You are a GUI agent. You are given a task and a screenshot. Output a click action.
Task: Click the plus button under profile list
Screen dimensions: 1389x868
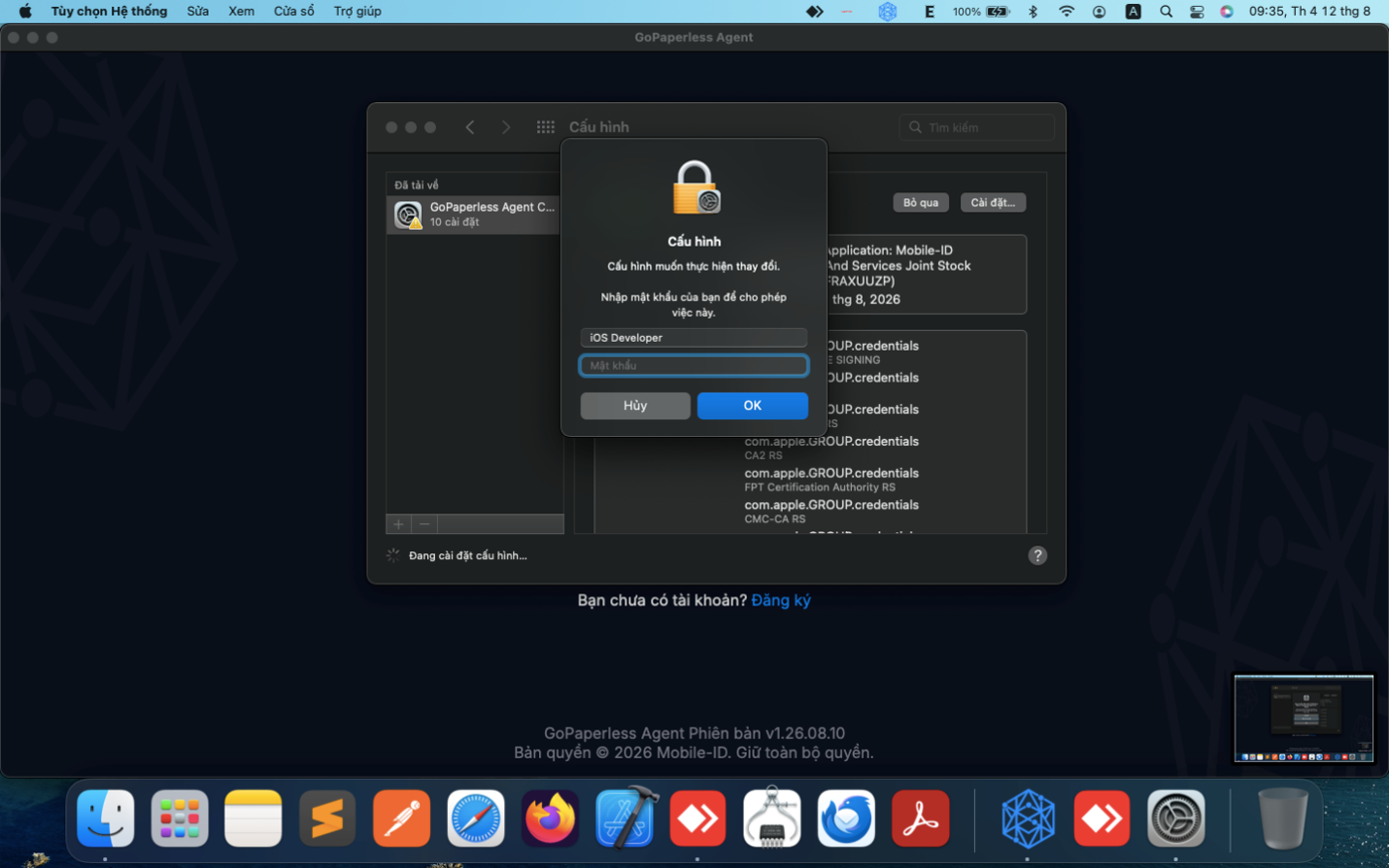point(398,524)
